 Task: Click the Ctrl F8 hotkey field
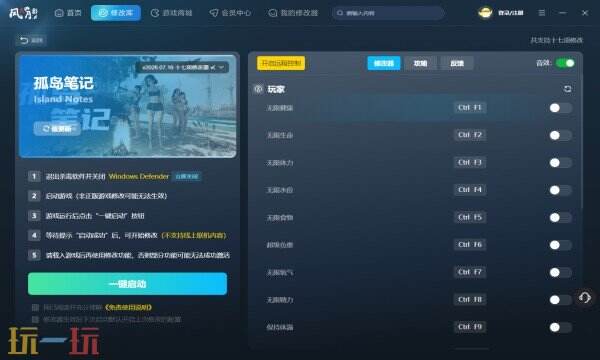point(470,299)
